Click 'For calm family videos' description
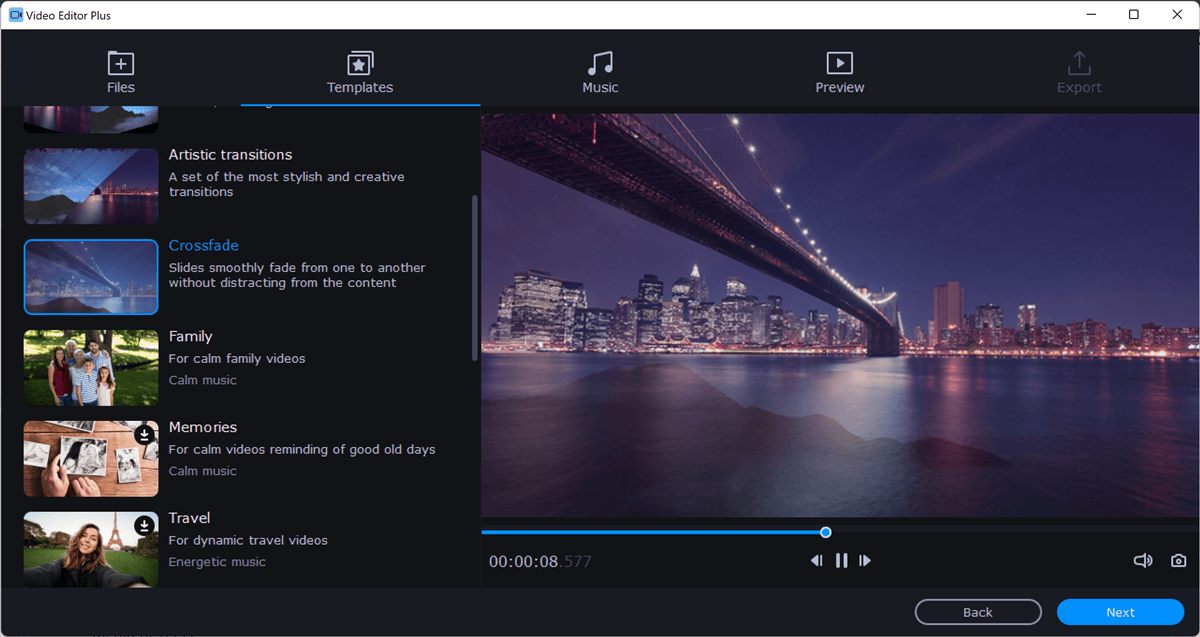This screenshot has height=637, width=1200. pos(237,359)
